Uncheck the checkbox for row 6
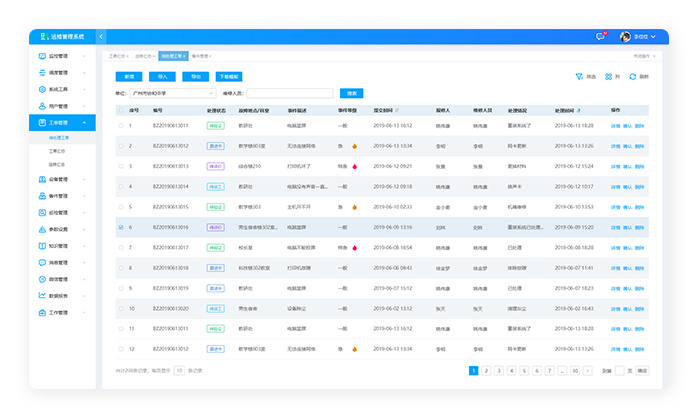Viewport: 700px width, 420px height. pyautogui.click(x=121, y=227)
